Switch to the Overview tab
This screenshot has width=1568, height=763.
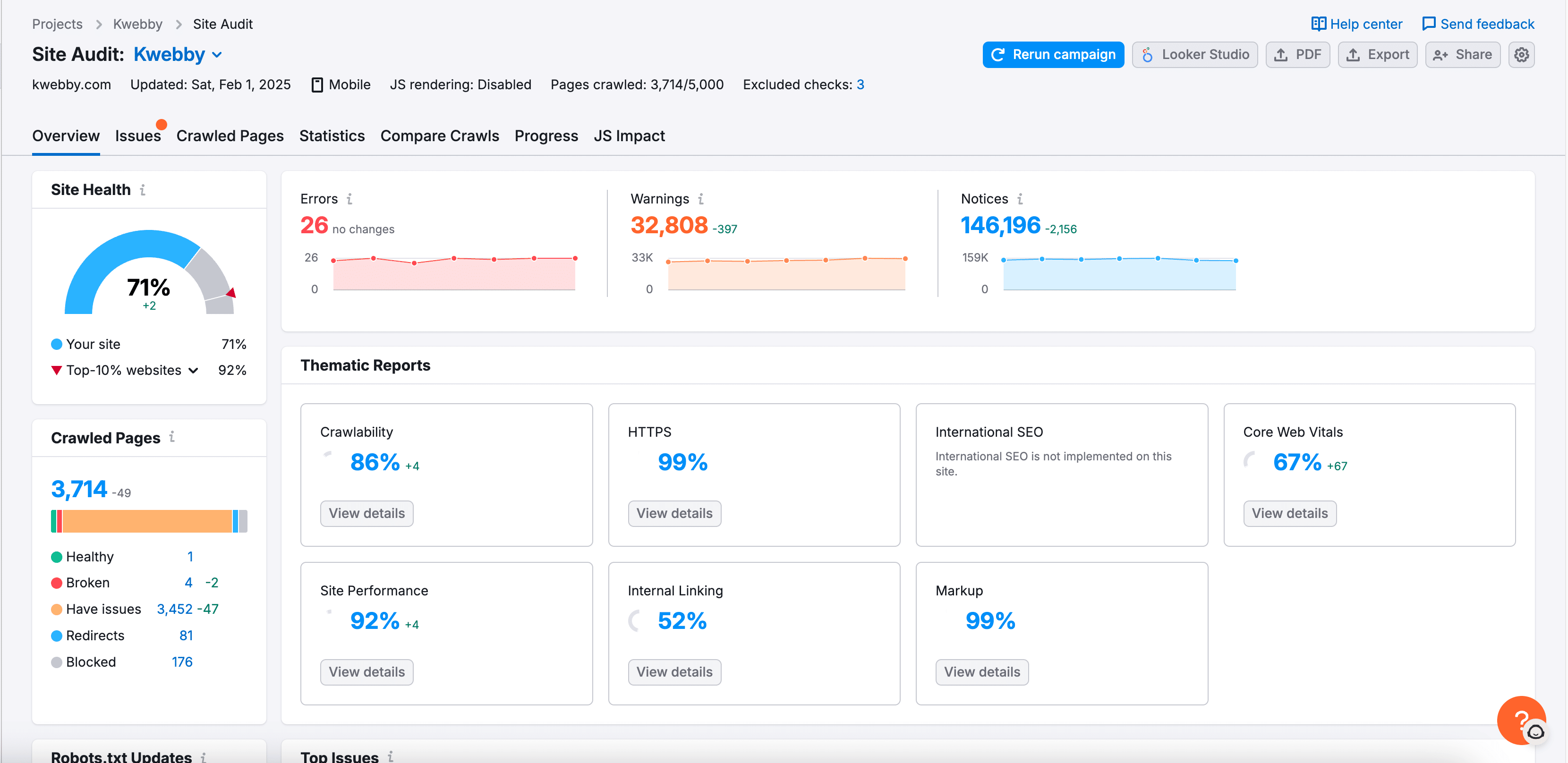pyautogui.click(x=66, y=136)
